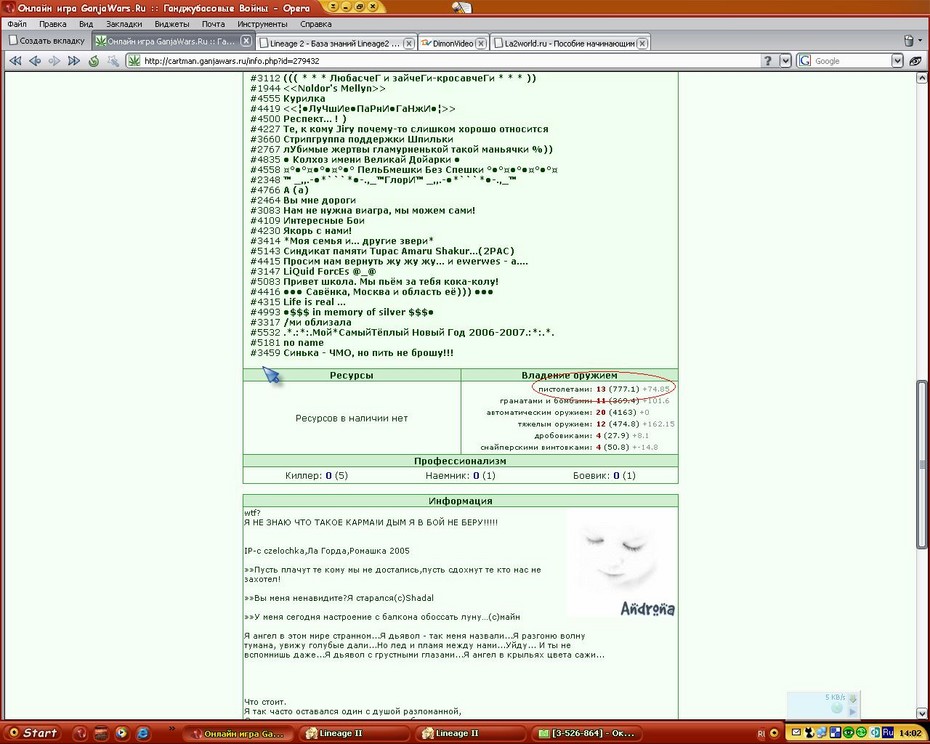Click the eye-shaped view icon at toolbar end
The width and height of the screenshot is (930, 744).
coord(916,61)
